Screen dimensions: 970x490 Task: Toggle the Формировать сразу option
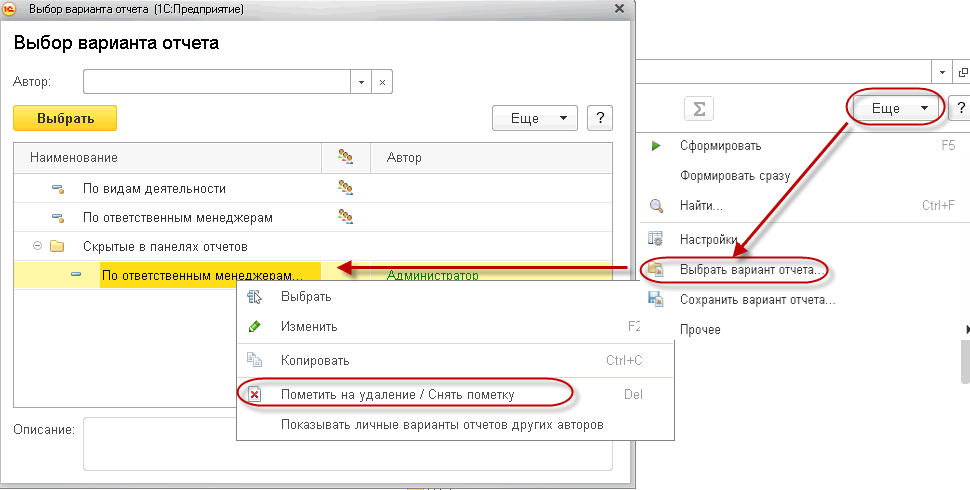[x=735, y=176]
